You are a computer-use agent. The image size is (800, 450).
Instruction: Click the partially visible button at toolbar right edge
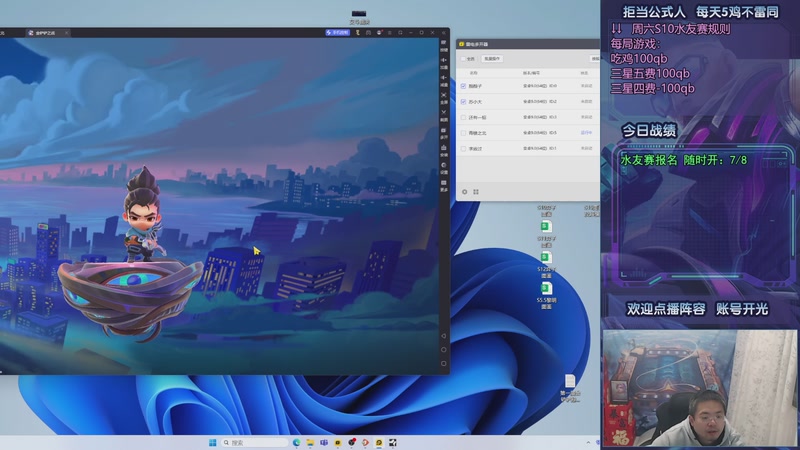tap(595, 59)
